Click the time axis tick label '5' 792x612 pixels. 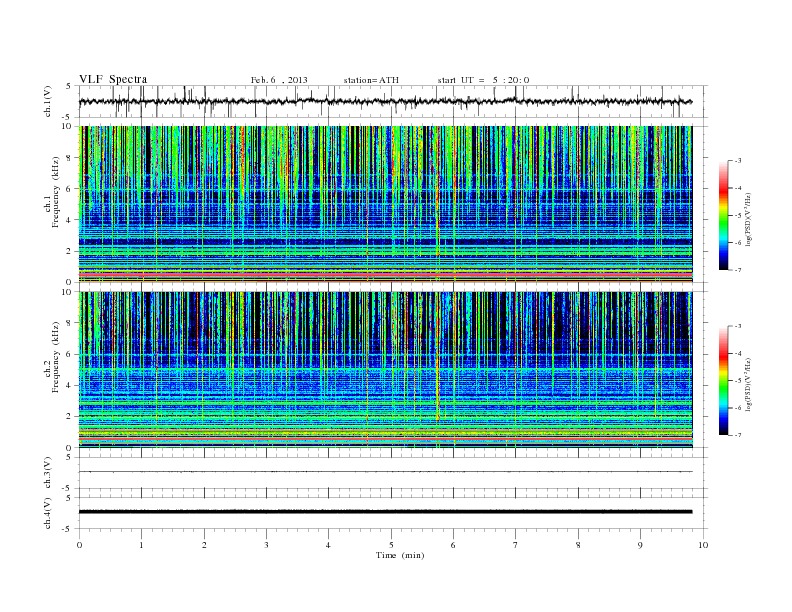tap(391, 545)
